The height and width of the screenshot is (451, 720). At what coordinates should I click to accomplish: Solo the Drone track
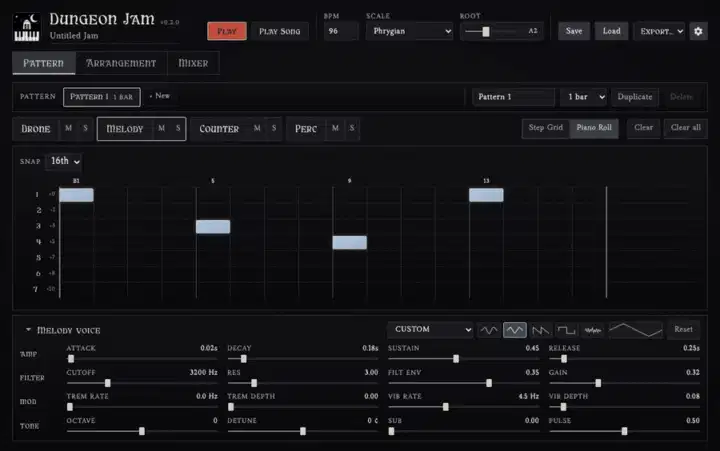point(85,129)
